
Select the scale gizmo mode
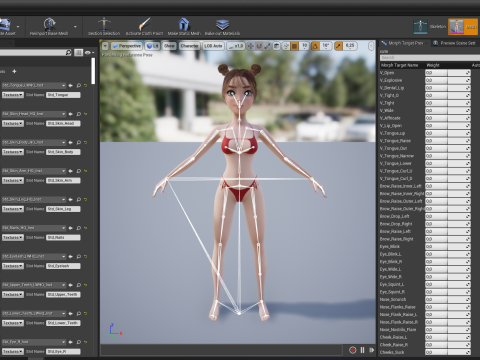point(267,46)
